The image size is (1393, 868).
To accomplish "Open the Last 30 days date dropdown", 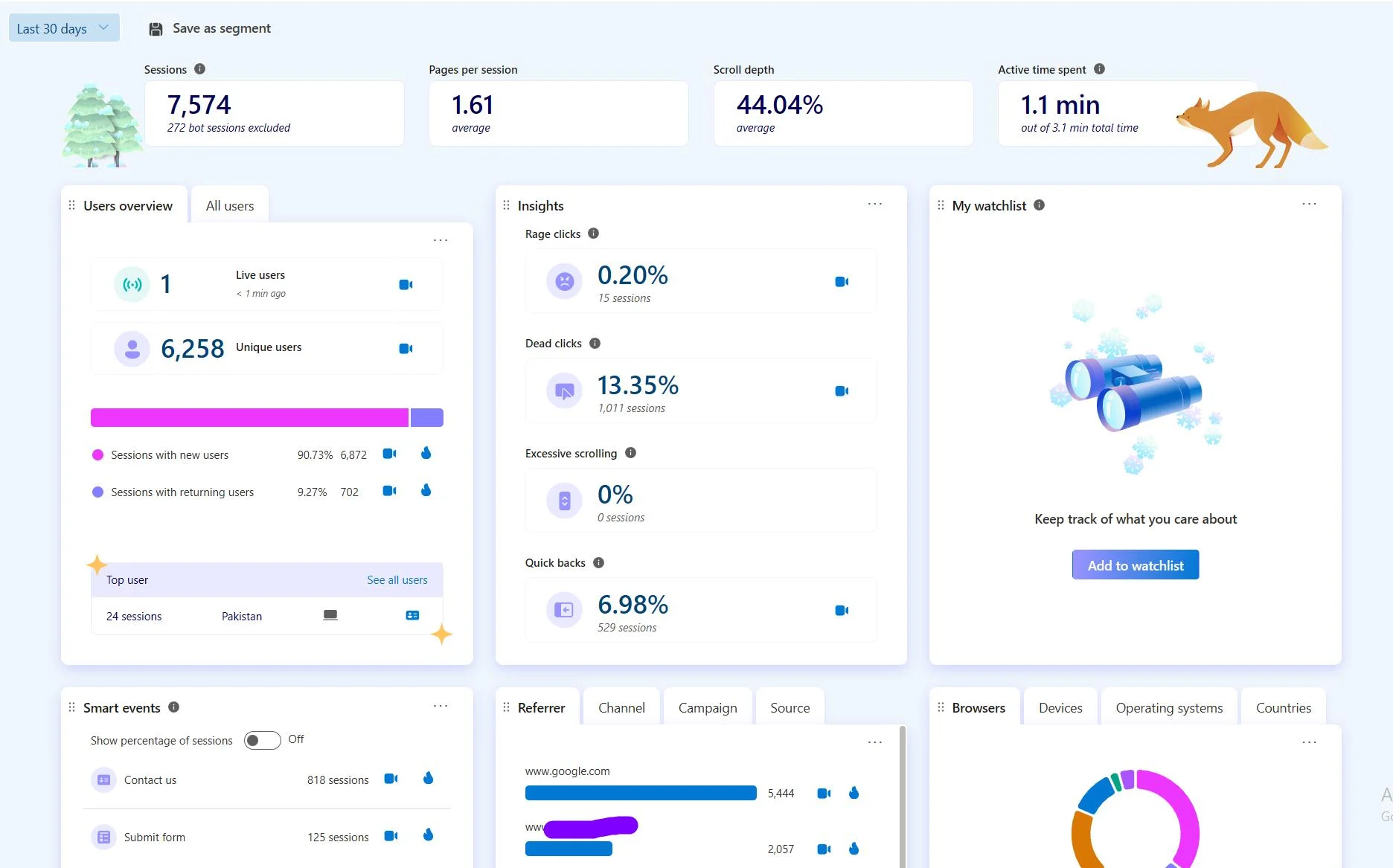I will pyautogui.click(x=64, y=28).
